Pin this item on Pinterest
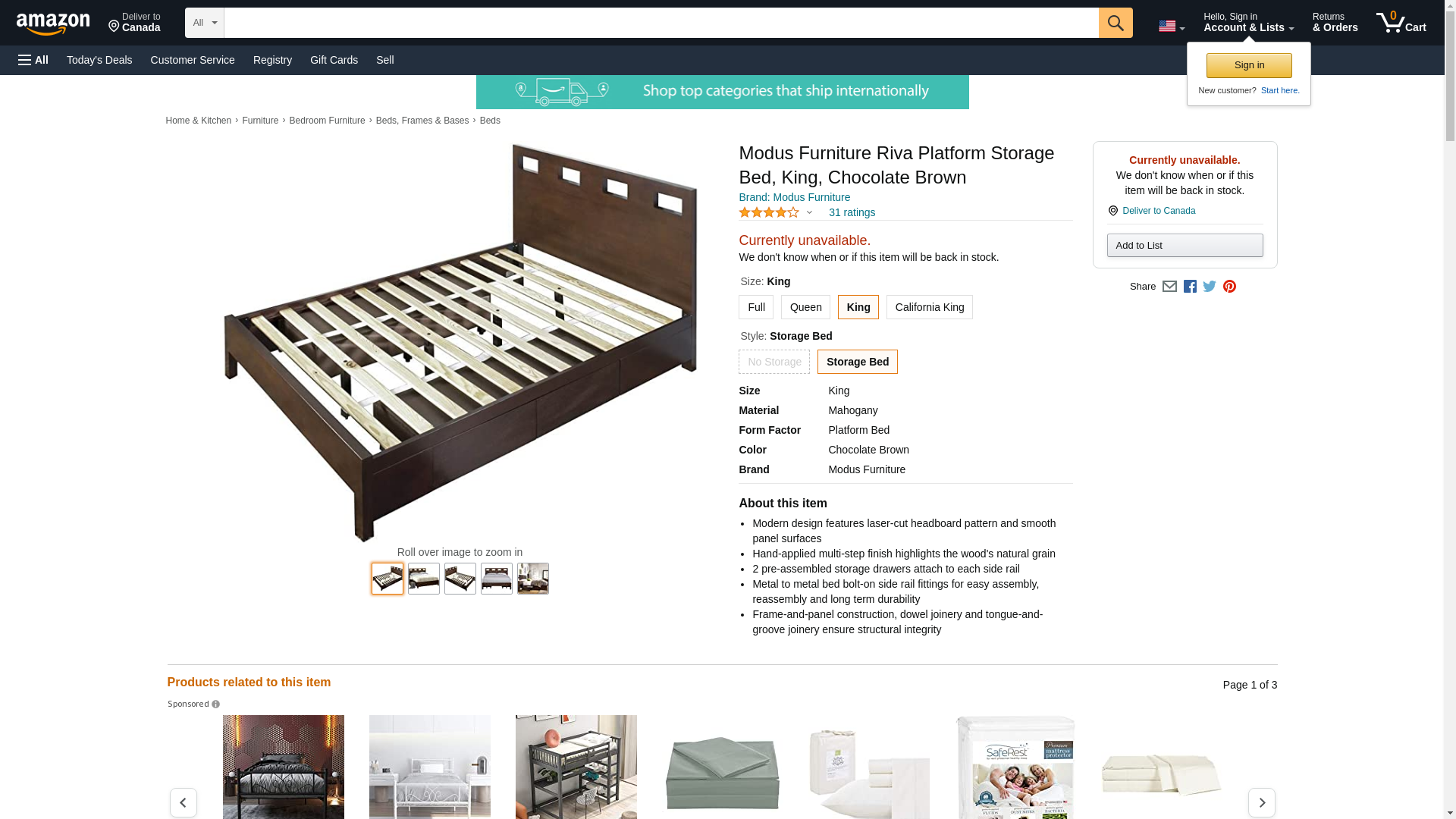This screenshot has width=1456, height=819. 1229,287
